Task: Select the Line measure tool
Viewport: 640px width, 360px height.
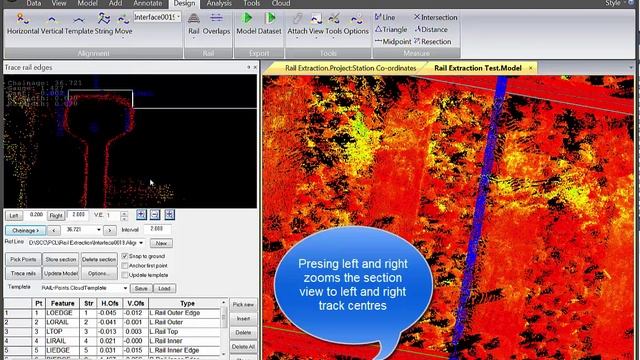Action: 385,17
